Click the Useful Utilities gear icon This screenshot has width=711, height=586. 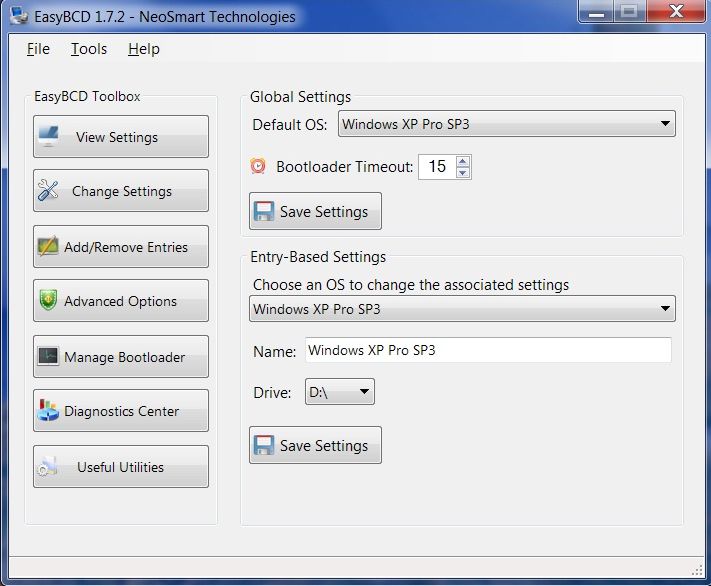[x=48, y=467]
